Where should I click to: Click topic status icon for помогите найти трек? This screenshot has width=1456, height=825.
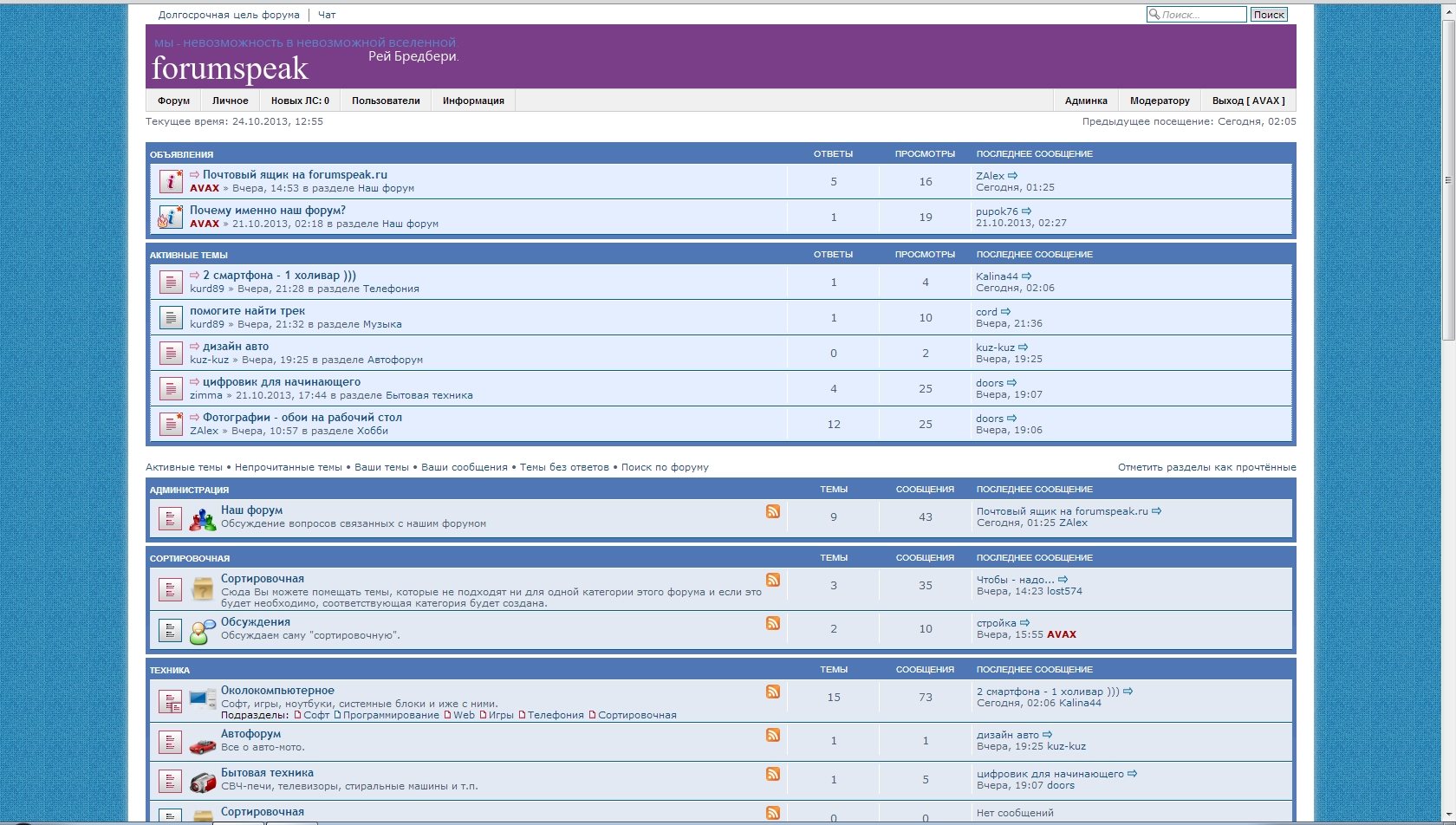[171, 318]
